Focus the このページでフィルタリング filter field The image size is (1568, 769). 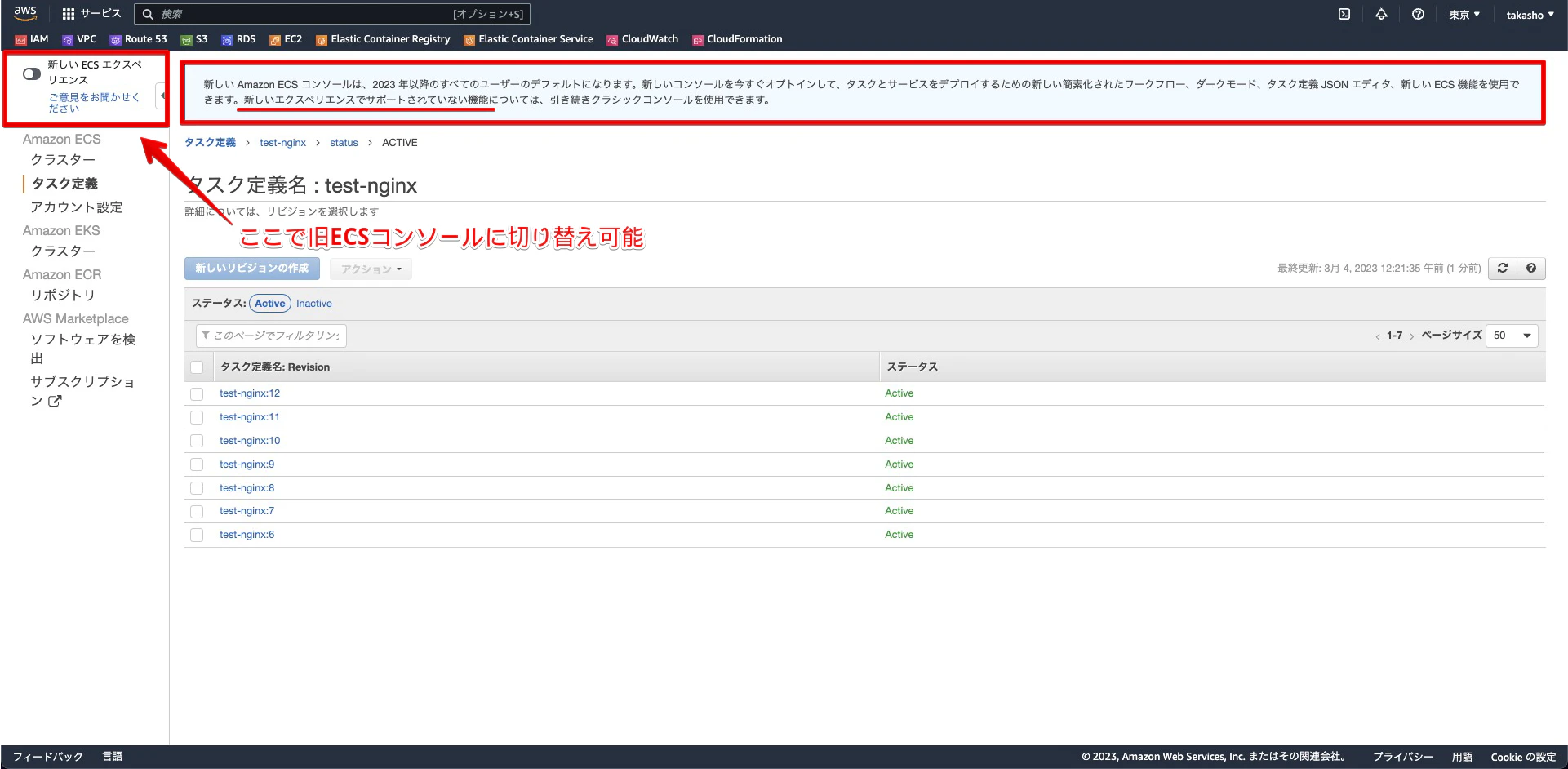pyautogui.click(x=271, y=336)
